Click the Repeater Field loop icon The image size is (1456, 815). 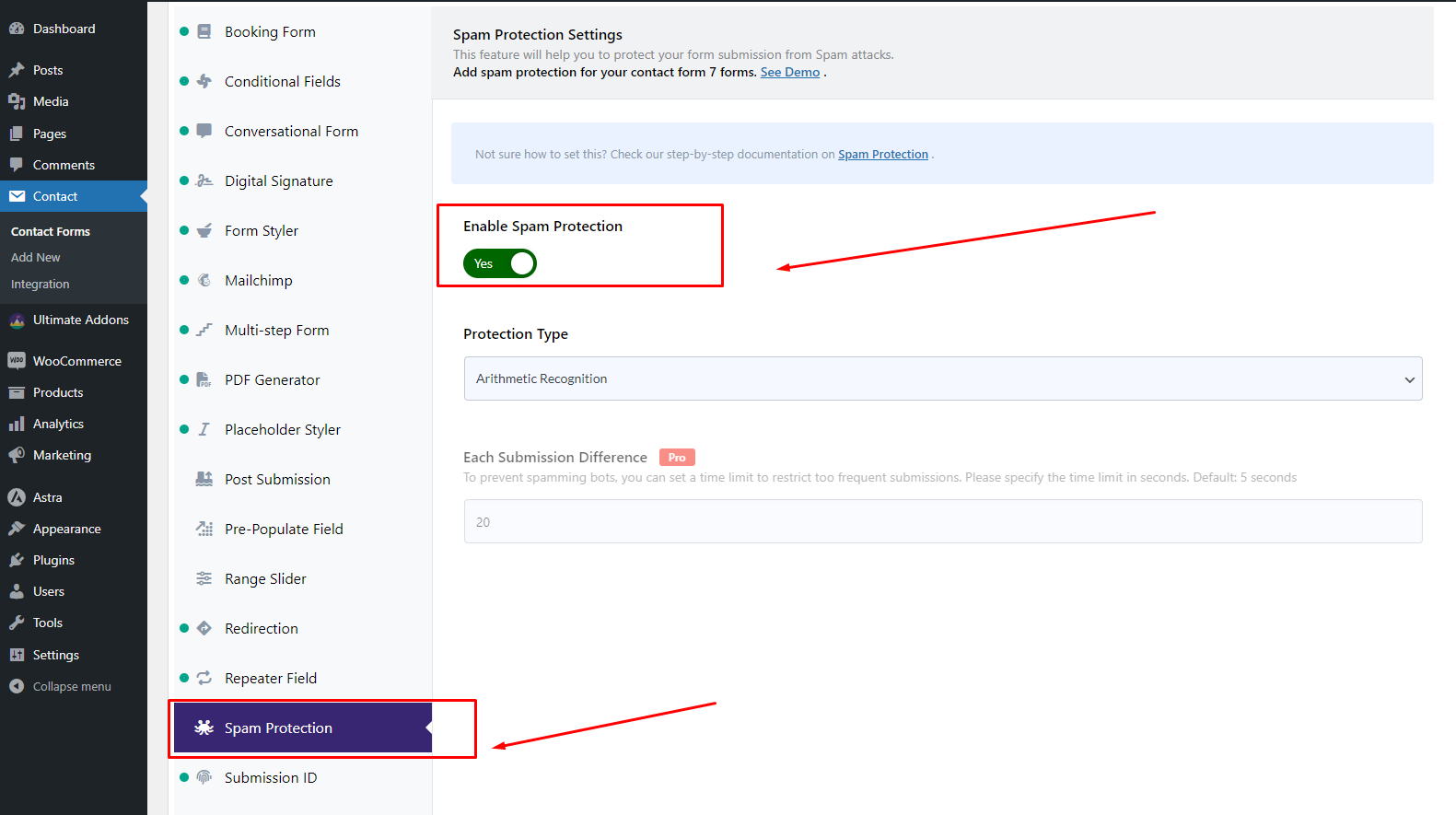tap(204, 678)
